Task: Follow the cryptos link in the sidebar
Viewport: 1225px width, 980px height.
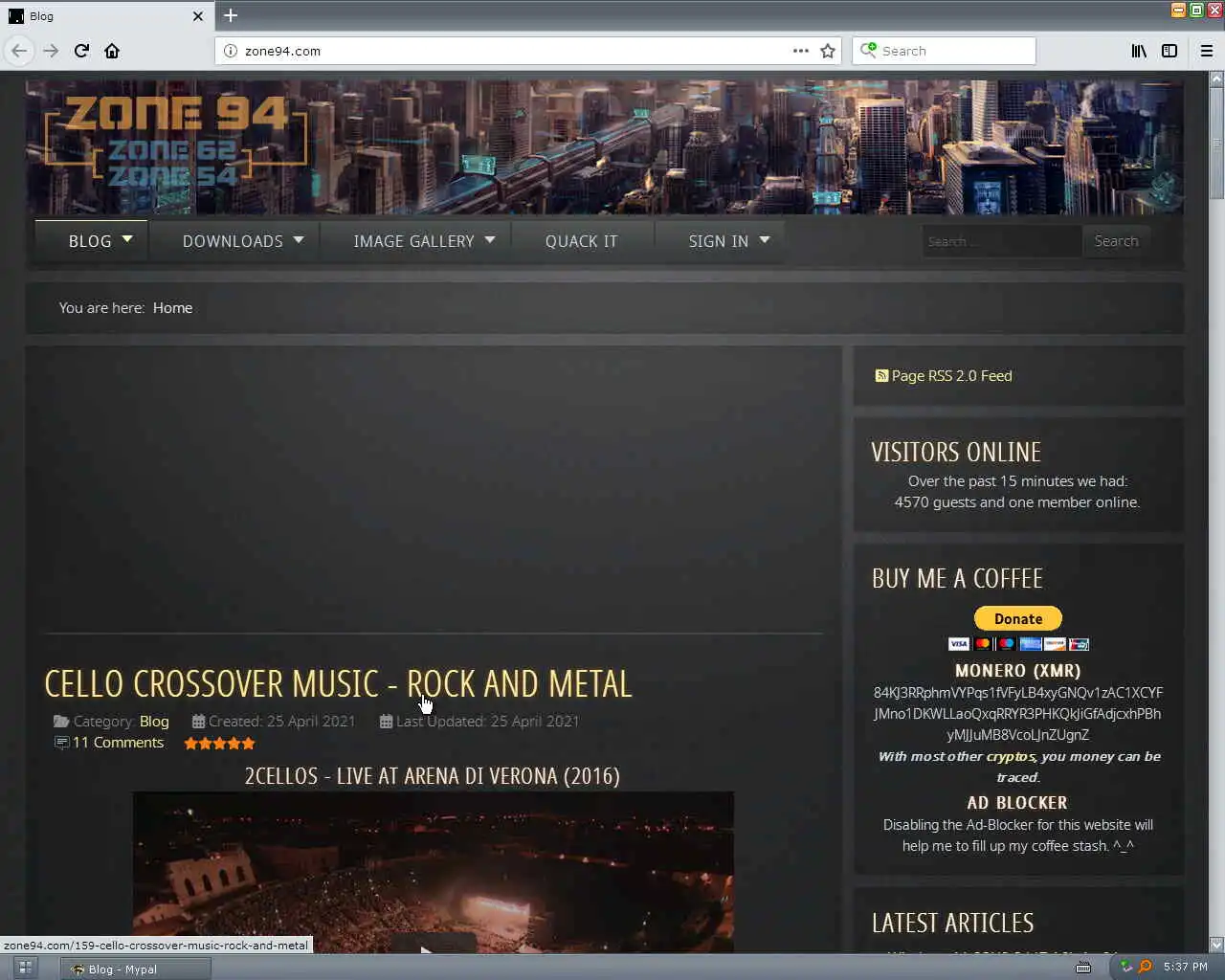Action: (1011, 756)
